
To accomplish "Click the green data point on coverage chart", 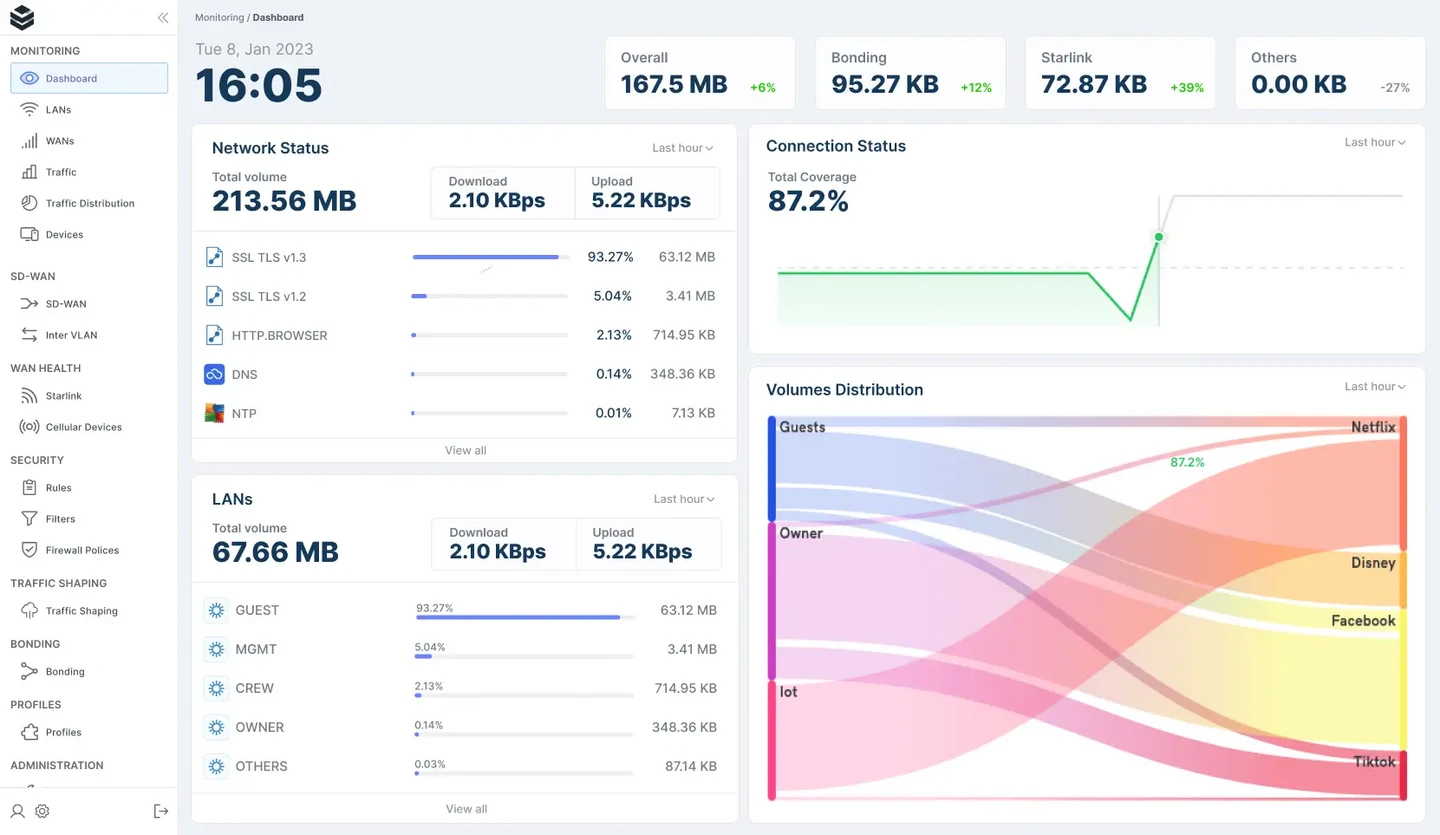I will [1158, 237].
